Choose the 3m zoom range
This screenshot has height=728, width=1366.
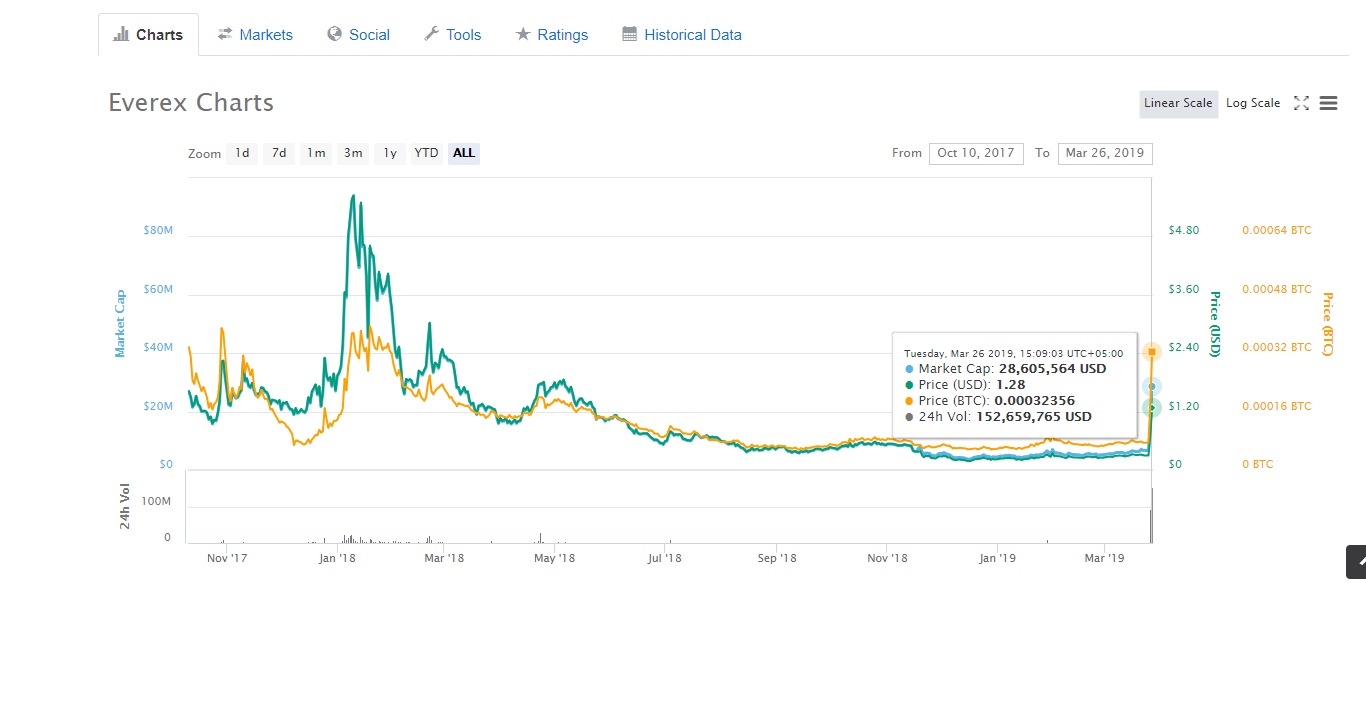[x=353, y=153]
